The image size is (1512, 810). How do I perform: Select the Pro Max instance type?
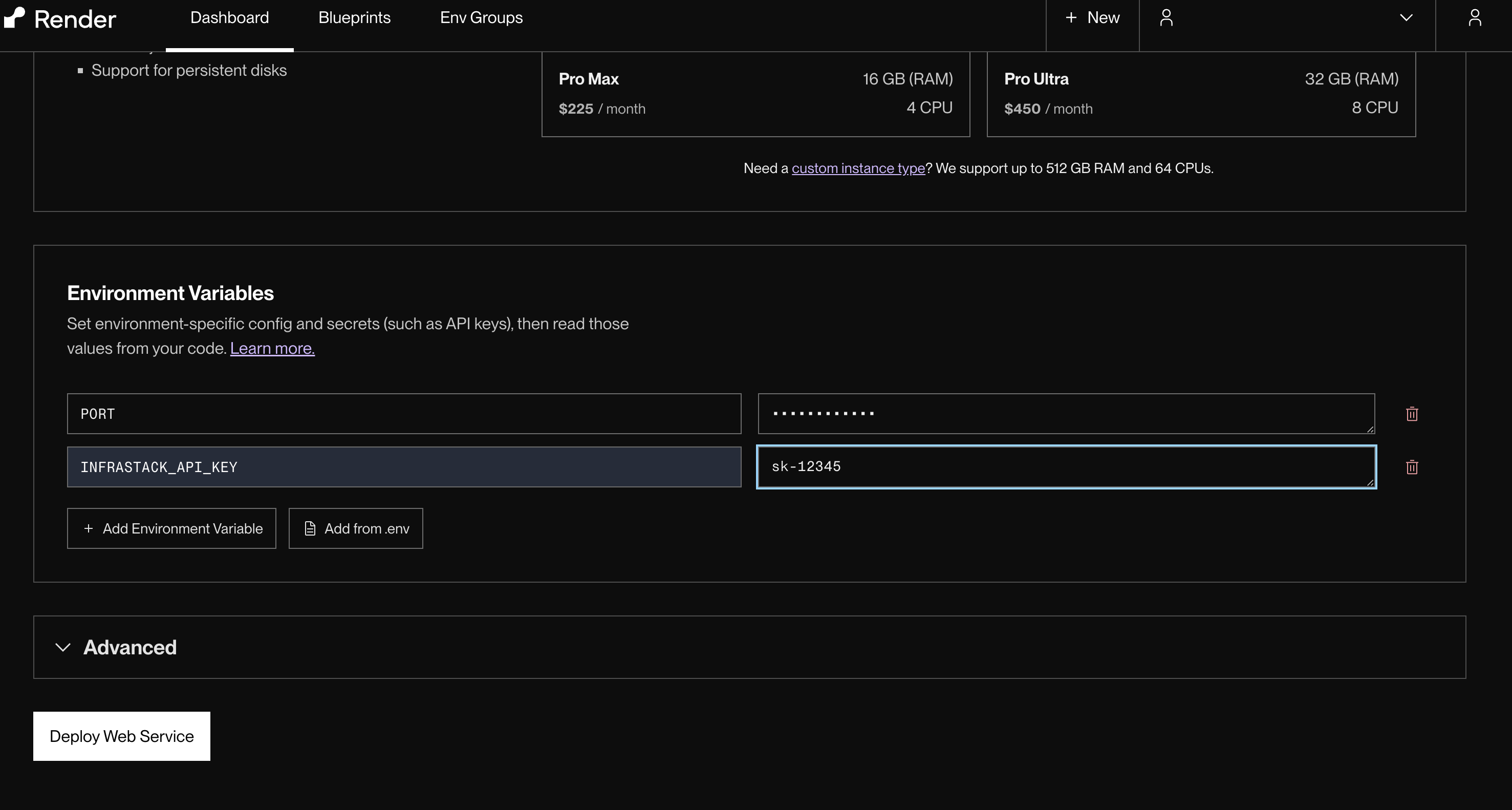click(x=755, y=94)
